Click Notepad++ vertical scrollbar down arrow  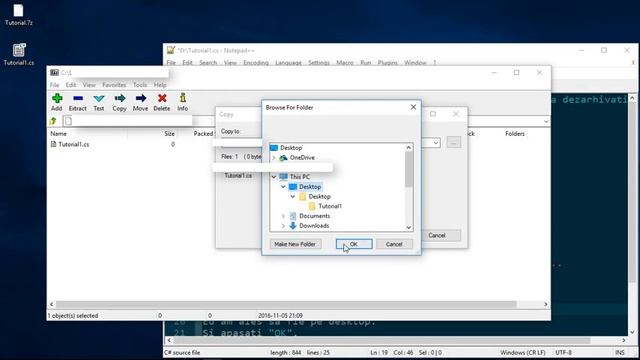[632, 332]
